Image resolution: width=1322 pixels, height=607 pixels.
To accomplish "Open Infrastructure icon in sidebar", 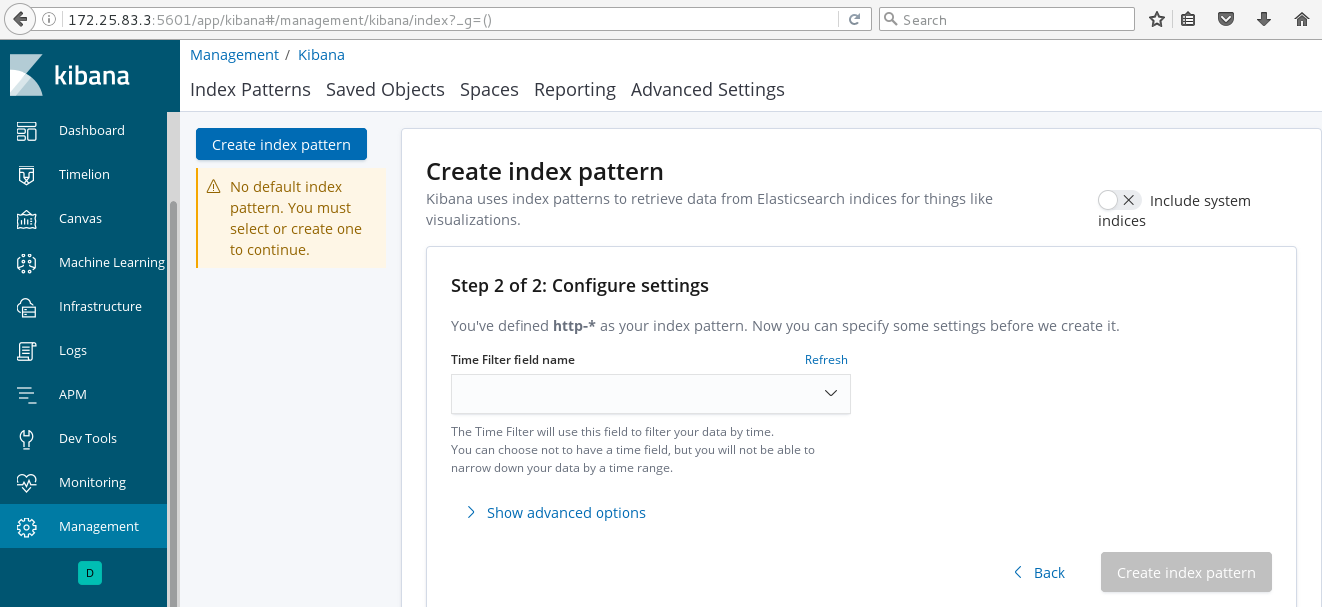I will (x=27, y=307).
